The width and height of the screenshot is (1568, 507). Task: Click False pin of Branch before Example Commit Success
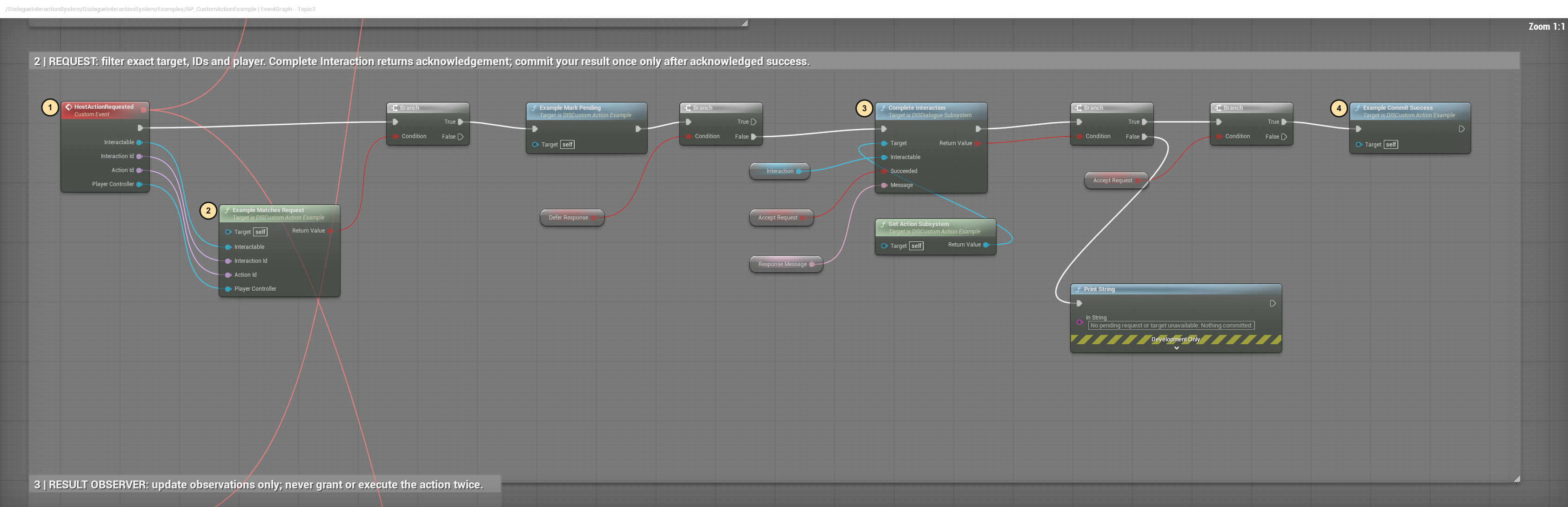1284,137
